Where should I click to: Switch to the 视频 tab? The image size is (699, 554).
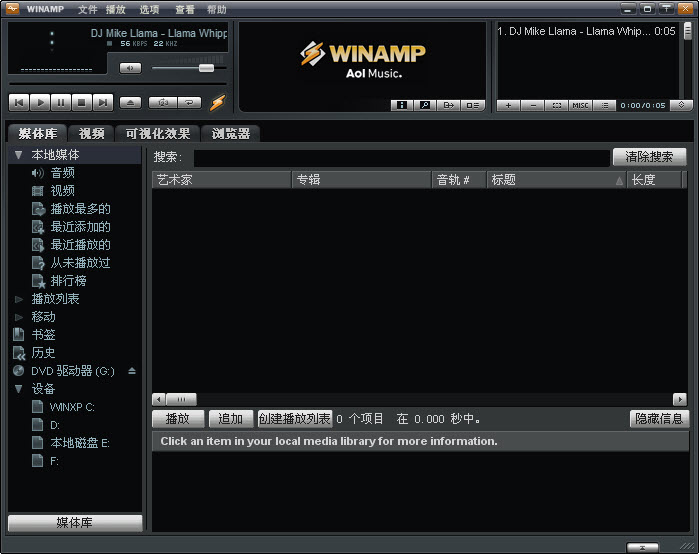coord(91,133)
